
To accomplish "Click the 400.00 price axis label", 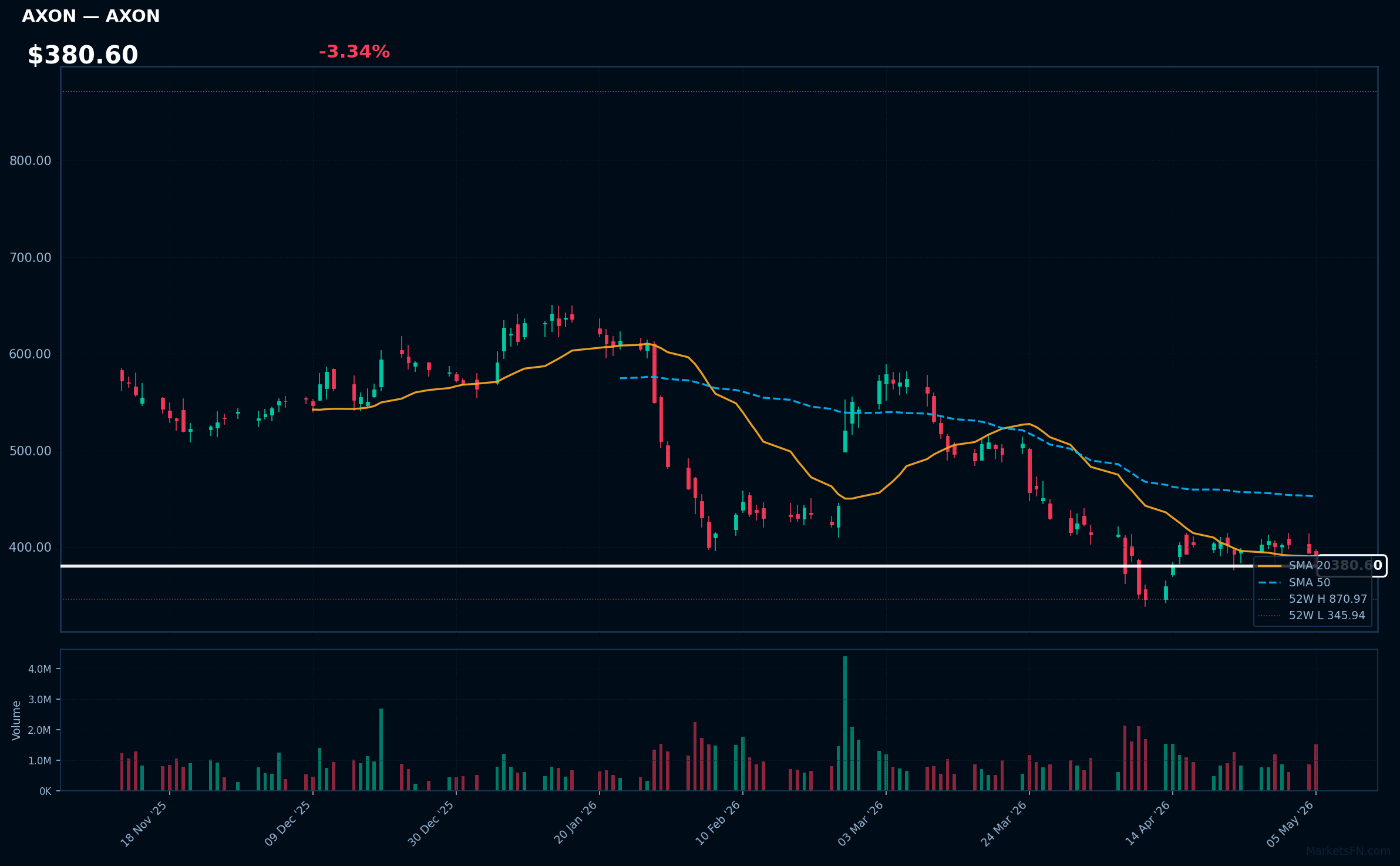I will coord(31,548).
